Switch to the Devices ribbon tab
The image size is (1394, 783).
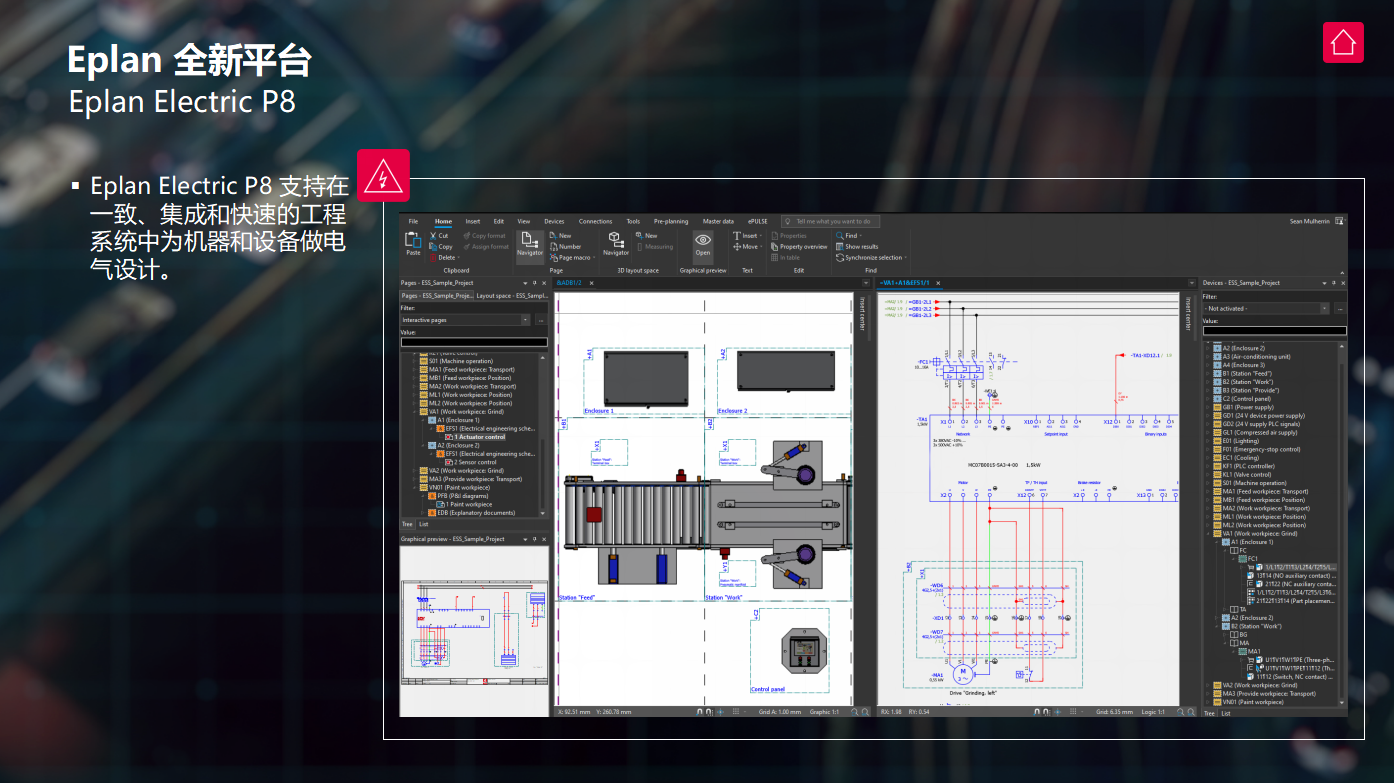pyautogui.click(x=554, y=221)
